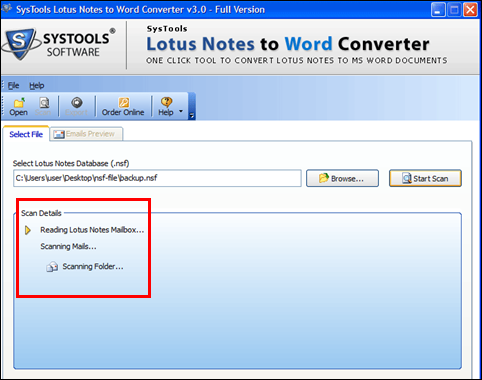Expand the Help toolbar dropdown arrow

click(181, 111)
